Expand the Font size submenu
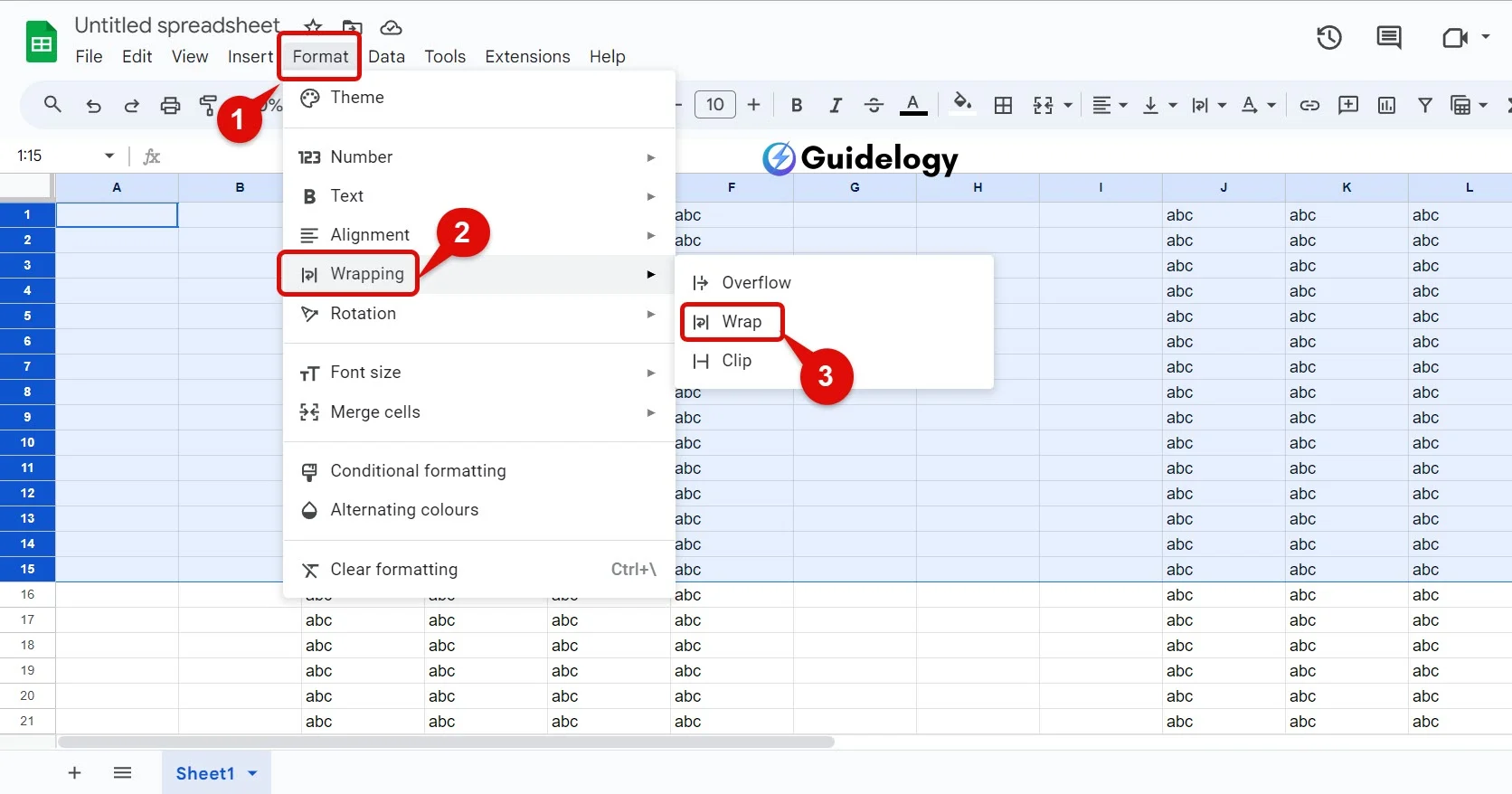This screenshot has height=794, width=1512. pos(479,373)
